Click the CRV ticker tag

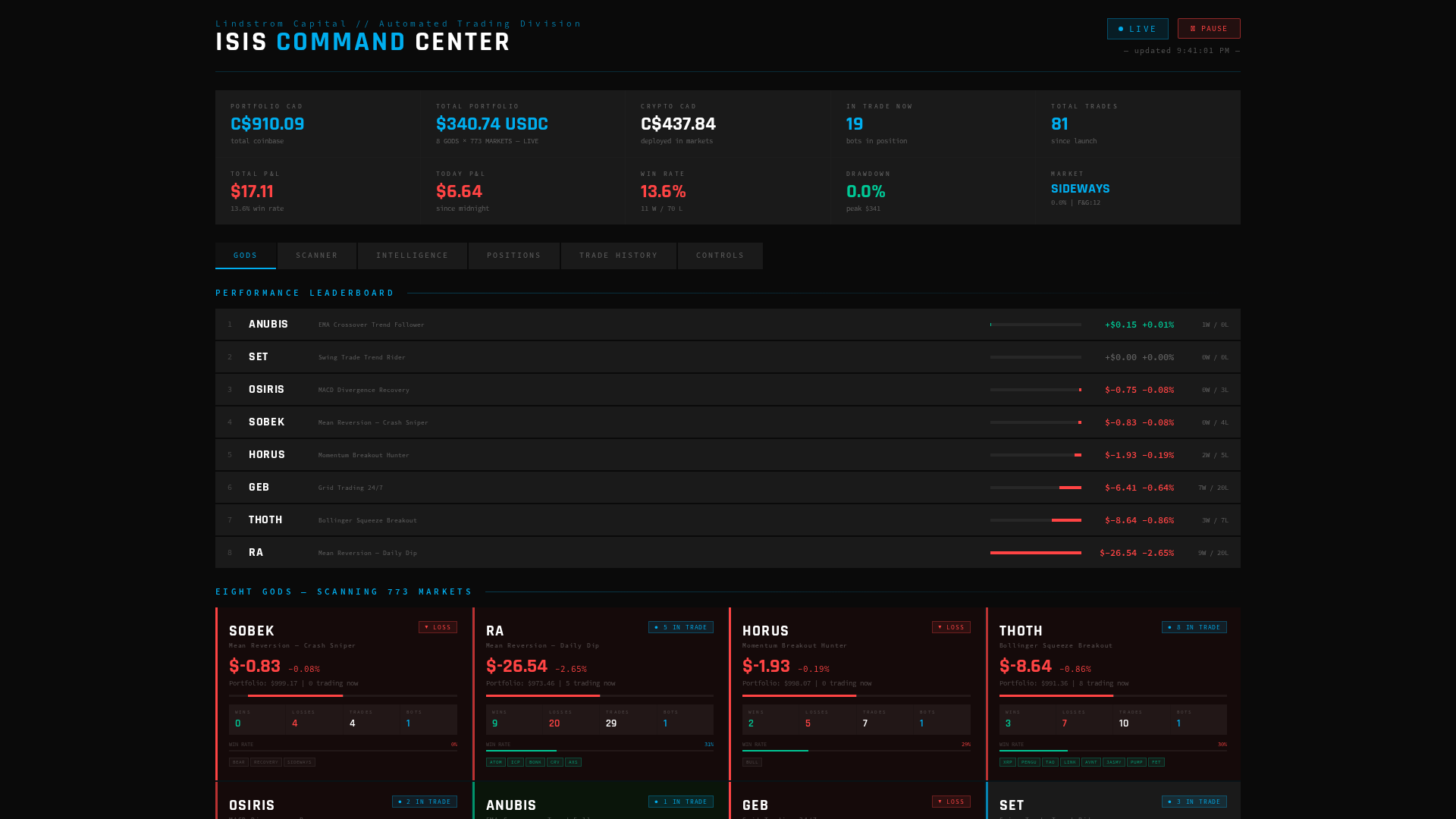(555, 762)
